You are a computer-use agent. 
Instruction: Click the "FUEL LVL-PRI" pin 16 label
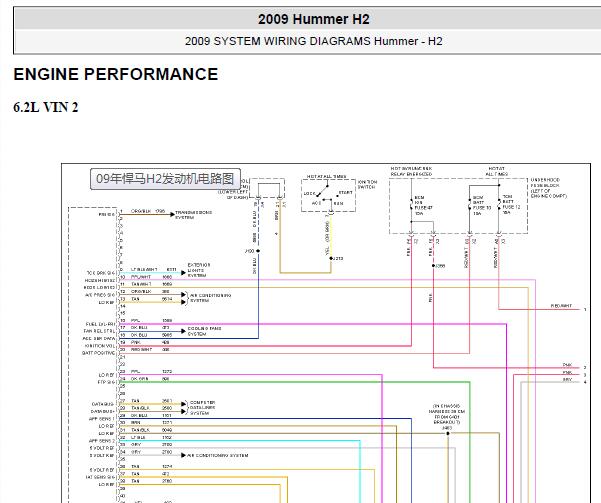(100, 324)
